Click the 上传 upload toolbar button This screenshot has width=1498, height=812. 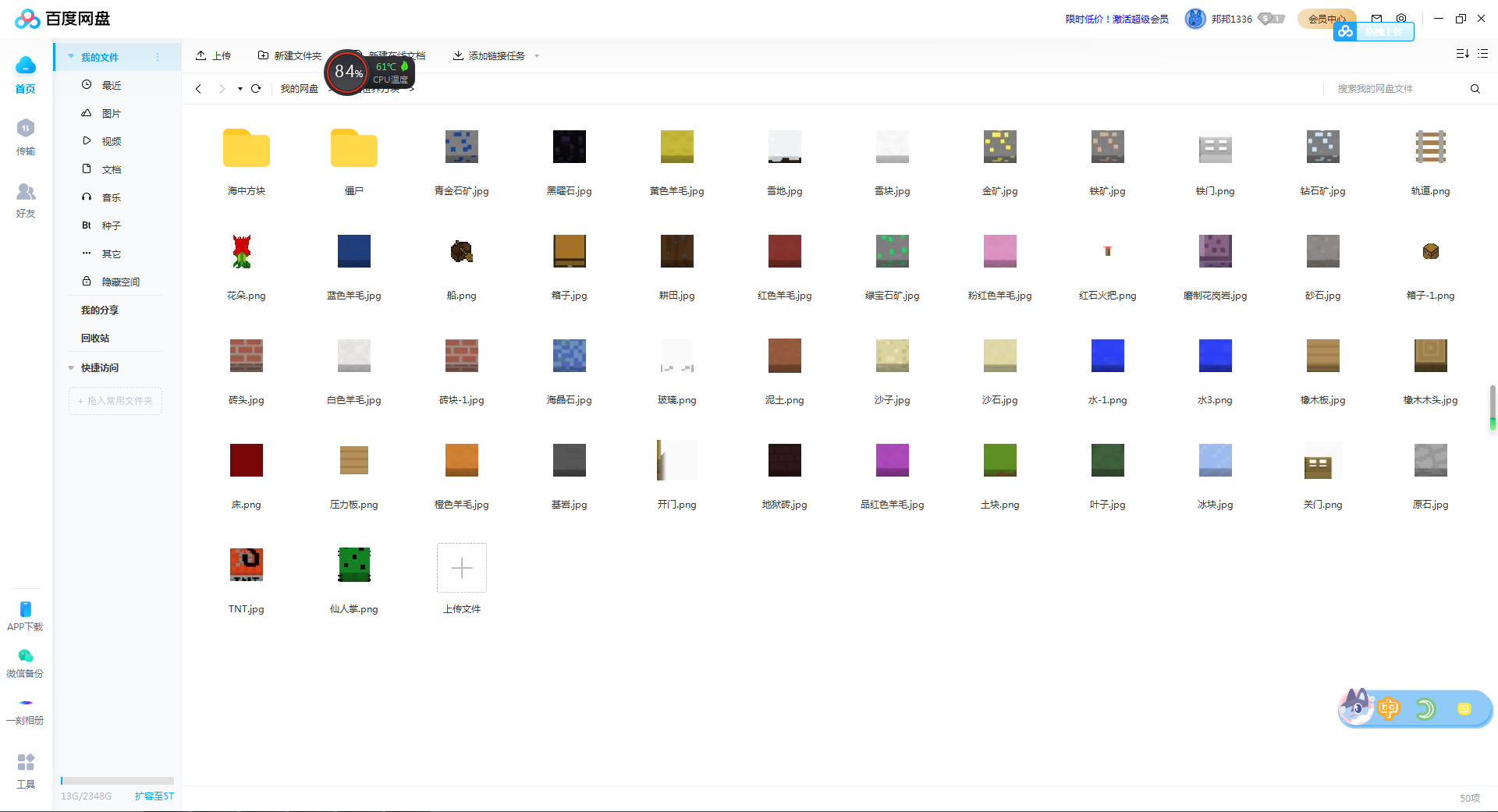click(x=213, y=55)
